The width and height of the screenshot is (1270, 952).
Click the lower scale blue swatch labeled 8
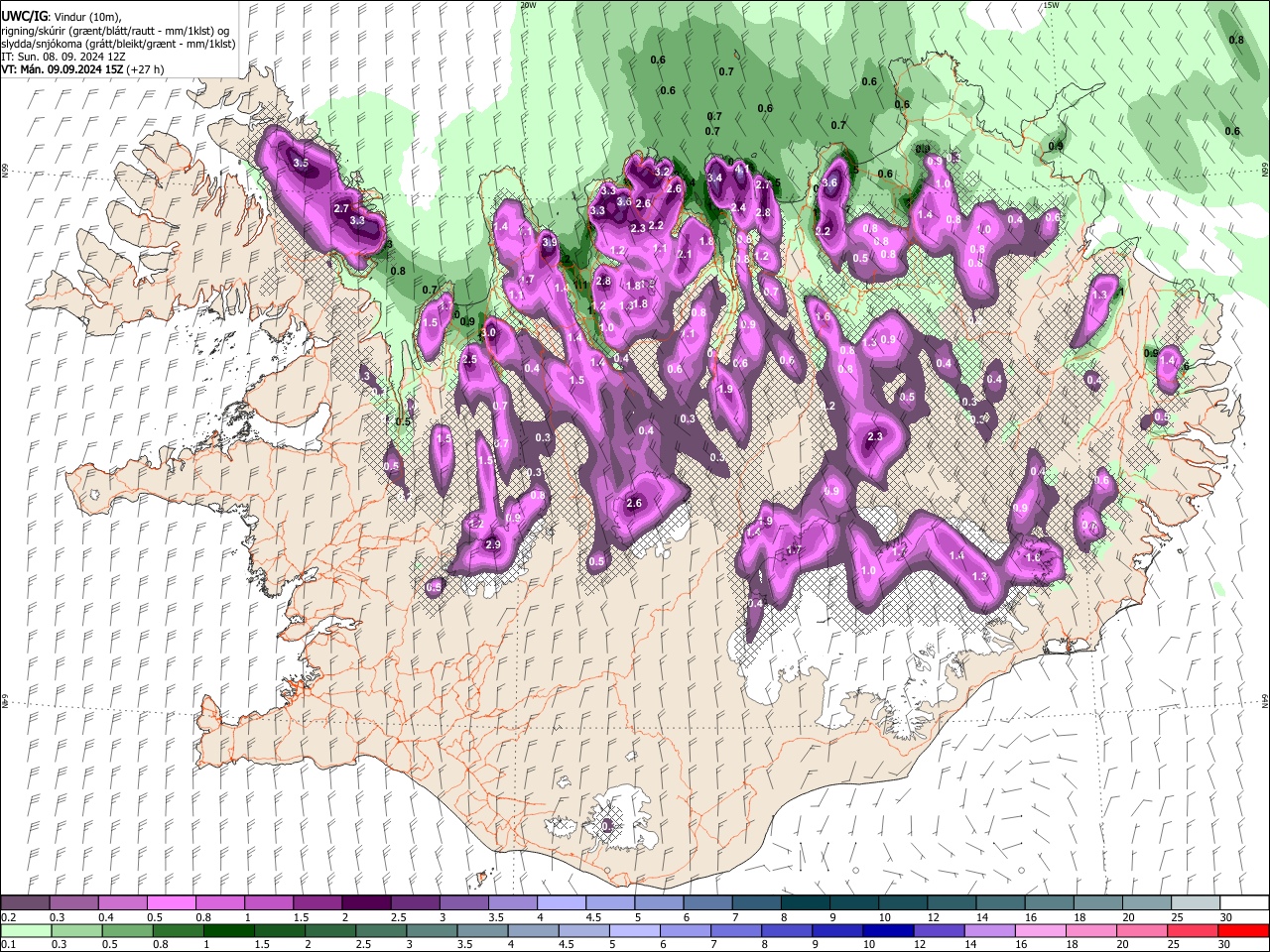point(787,930)
